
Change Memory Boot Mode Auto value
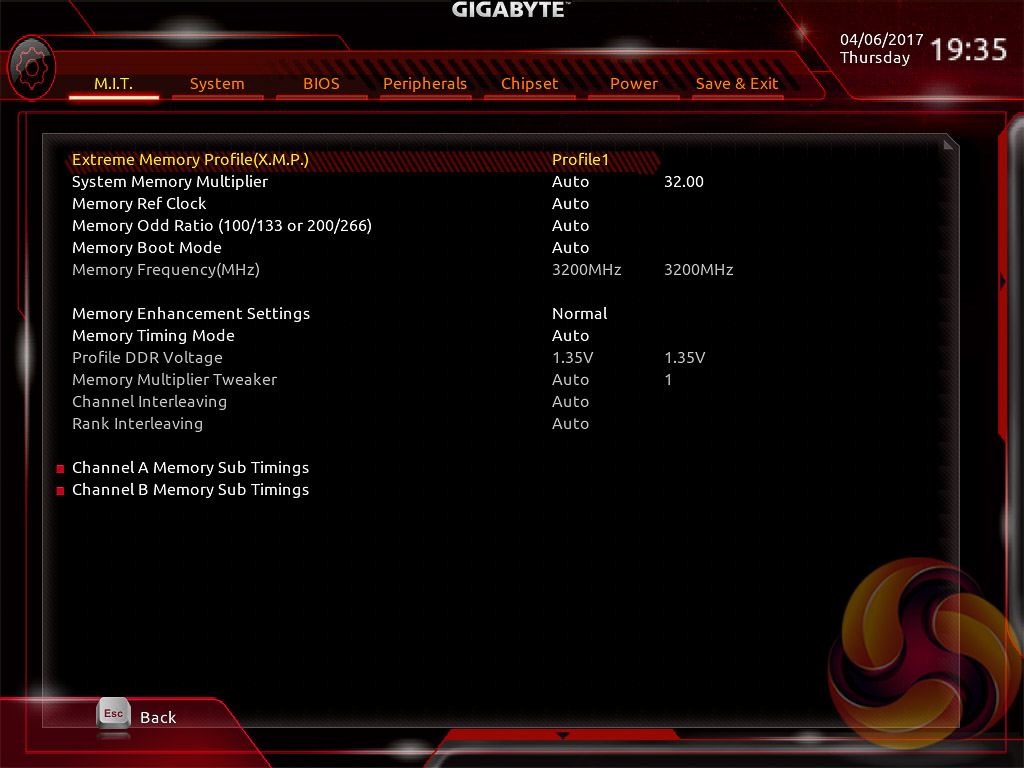coord(570,248)
